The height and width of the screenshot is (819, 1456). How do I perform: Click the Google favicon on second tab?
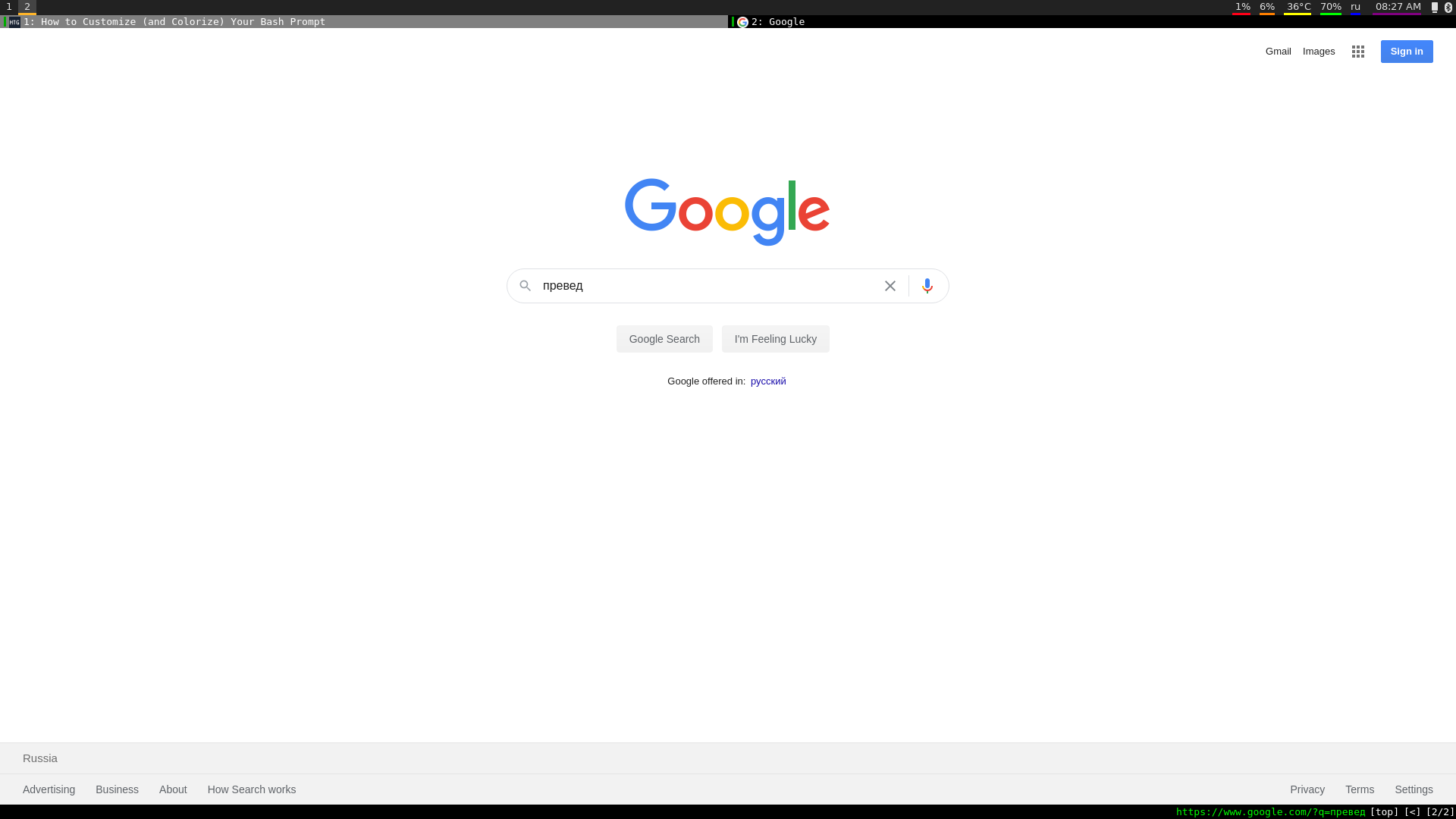tap(742, 22)
